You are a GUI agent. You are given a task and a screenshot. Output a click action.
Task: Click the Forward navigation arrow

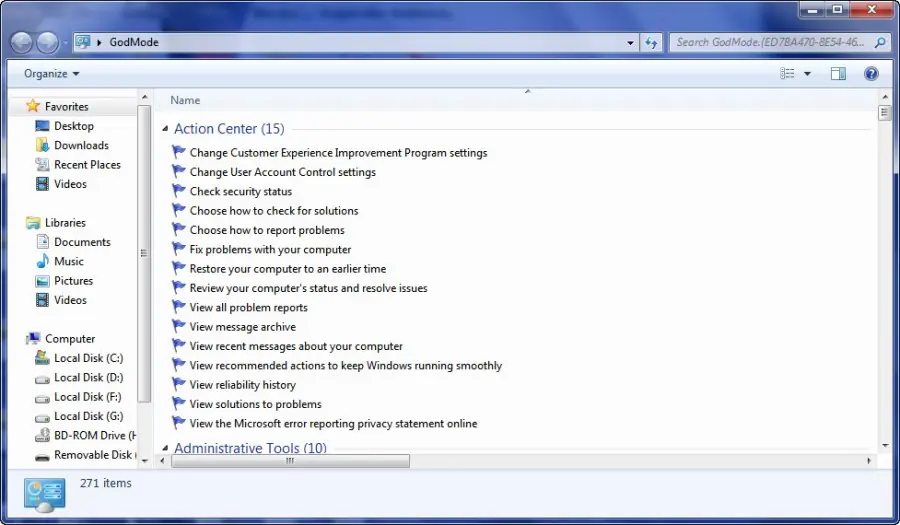click(48, 42)
